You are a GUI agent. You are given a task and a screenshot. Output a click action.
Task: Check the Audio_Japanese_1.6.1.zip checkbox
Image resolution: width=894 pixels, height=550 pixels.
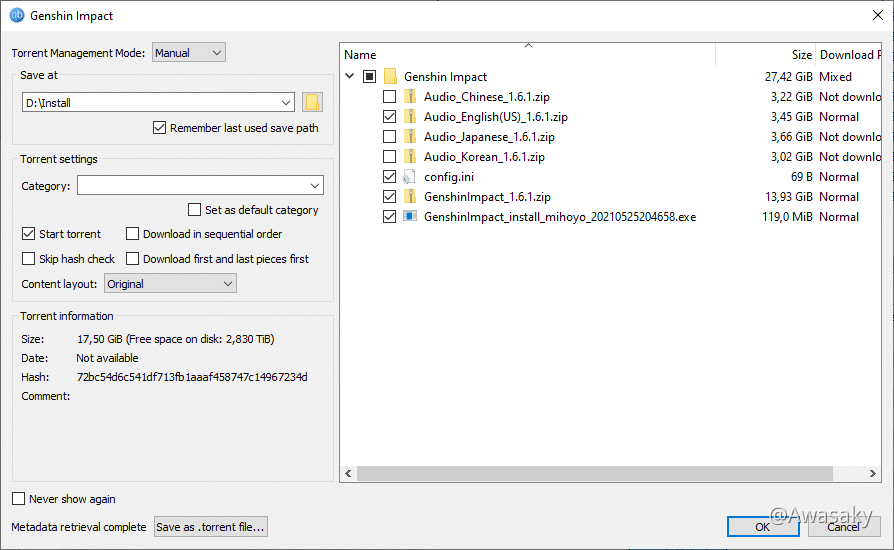tap(389, 137)
